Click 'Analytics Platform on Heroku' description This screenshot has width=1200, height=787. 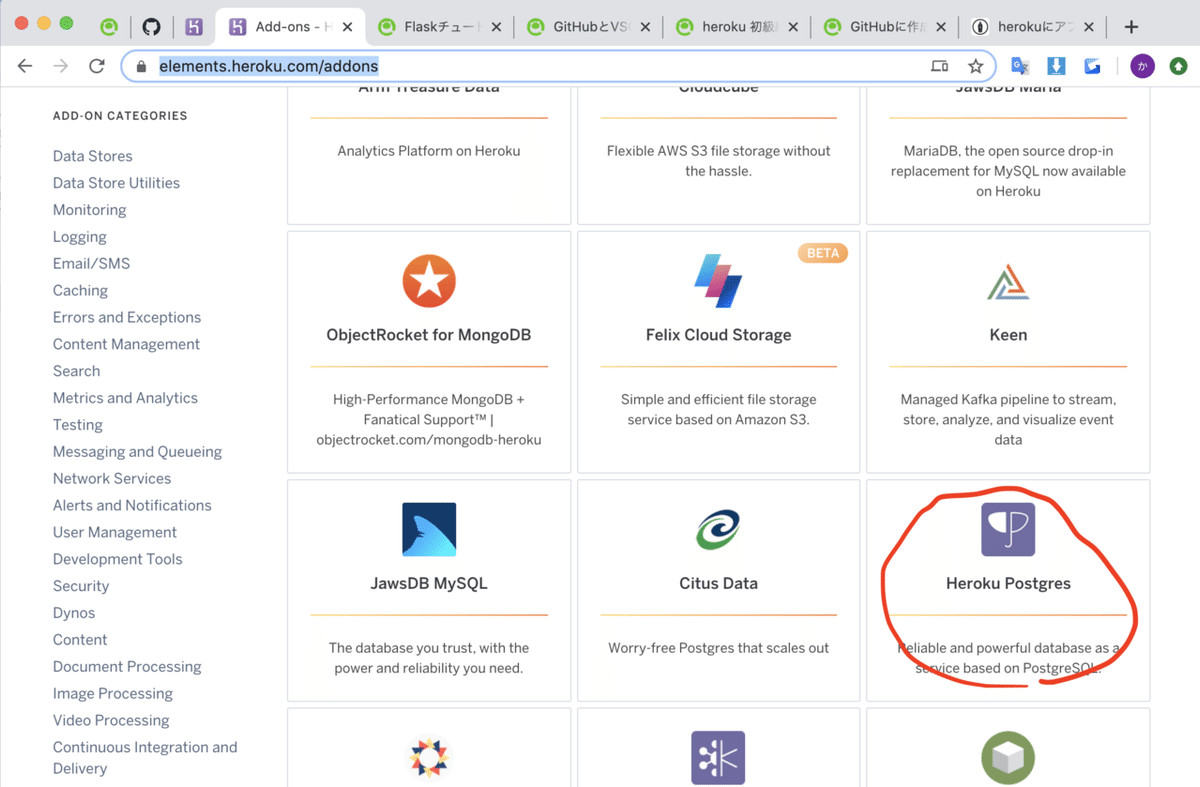tap(429, 151)
